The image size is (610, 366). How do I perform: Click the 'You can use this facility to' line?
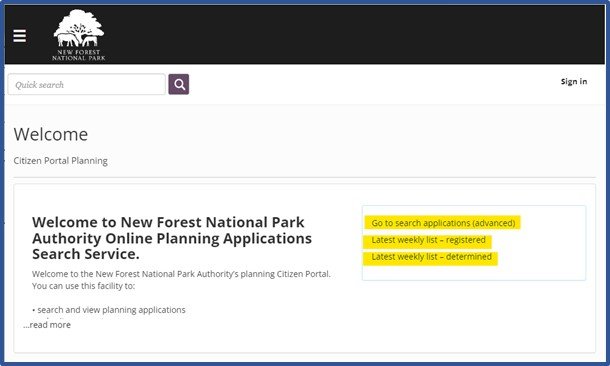coord(84,286)
